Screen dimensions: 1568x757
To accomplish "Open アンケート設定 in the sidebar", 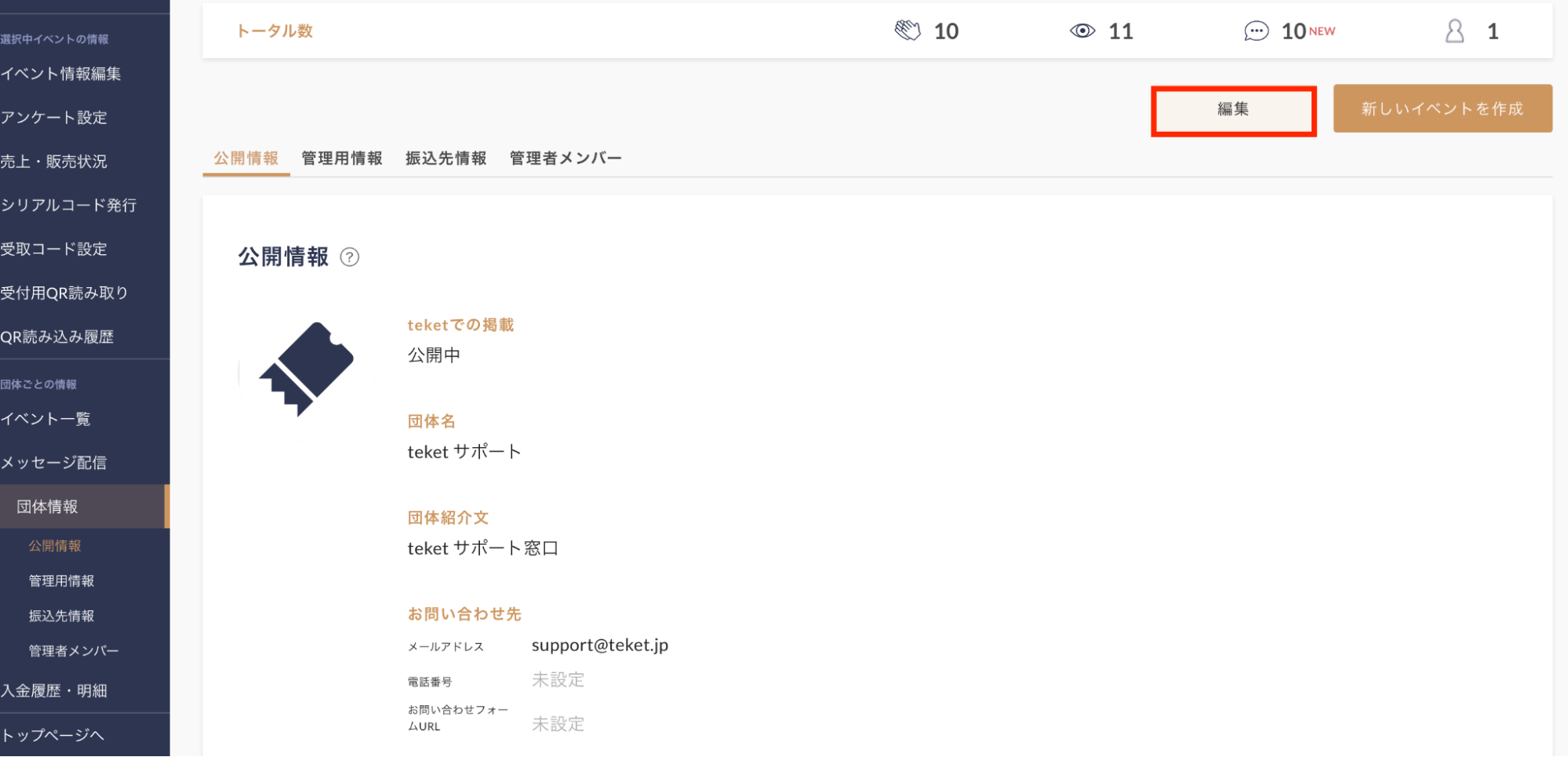I will pyautogui.click(x=53, y=118).
